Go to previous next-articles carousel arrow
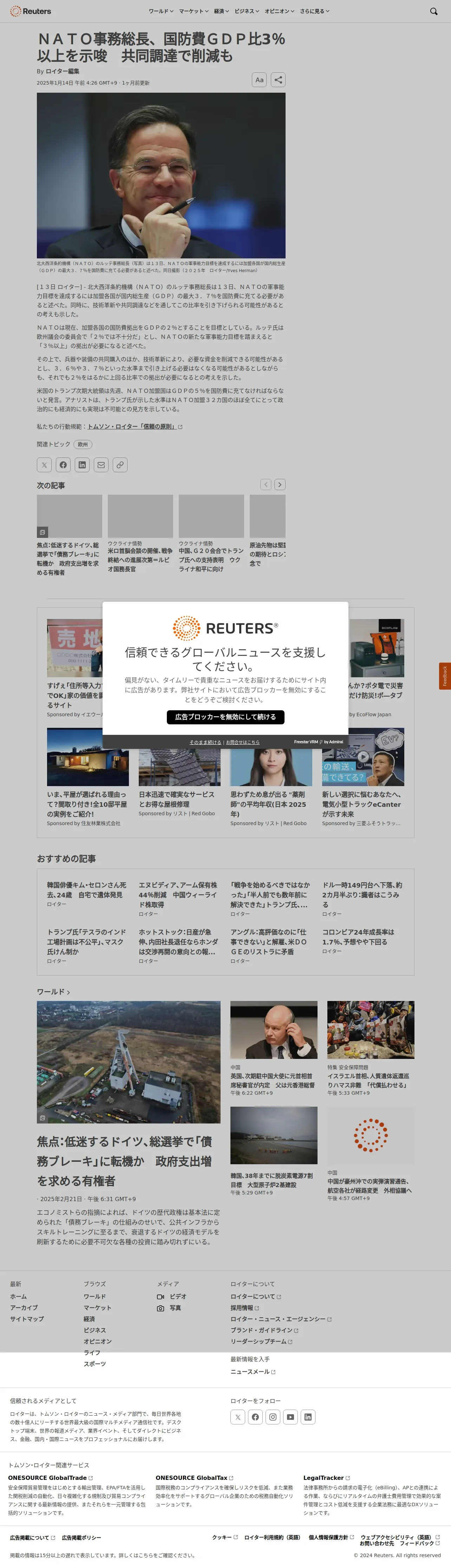The width and height of the screenshot is (451, 1568). click(266, 485)
